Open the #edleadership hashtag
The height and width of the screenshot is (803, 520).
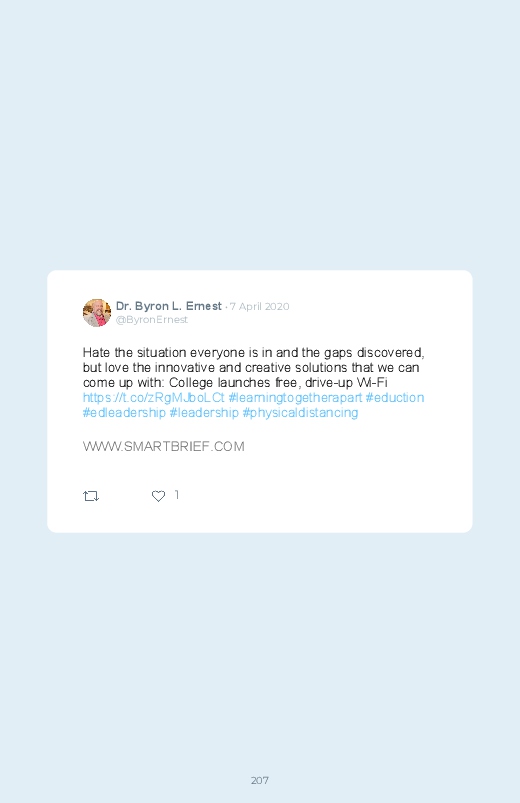coord(124,412)
